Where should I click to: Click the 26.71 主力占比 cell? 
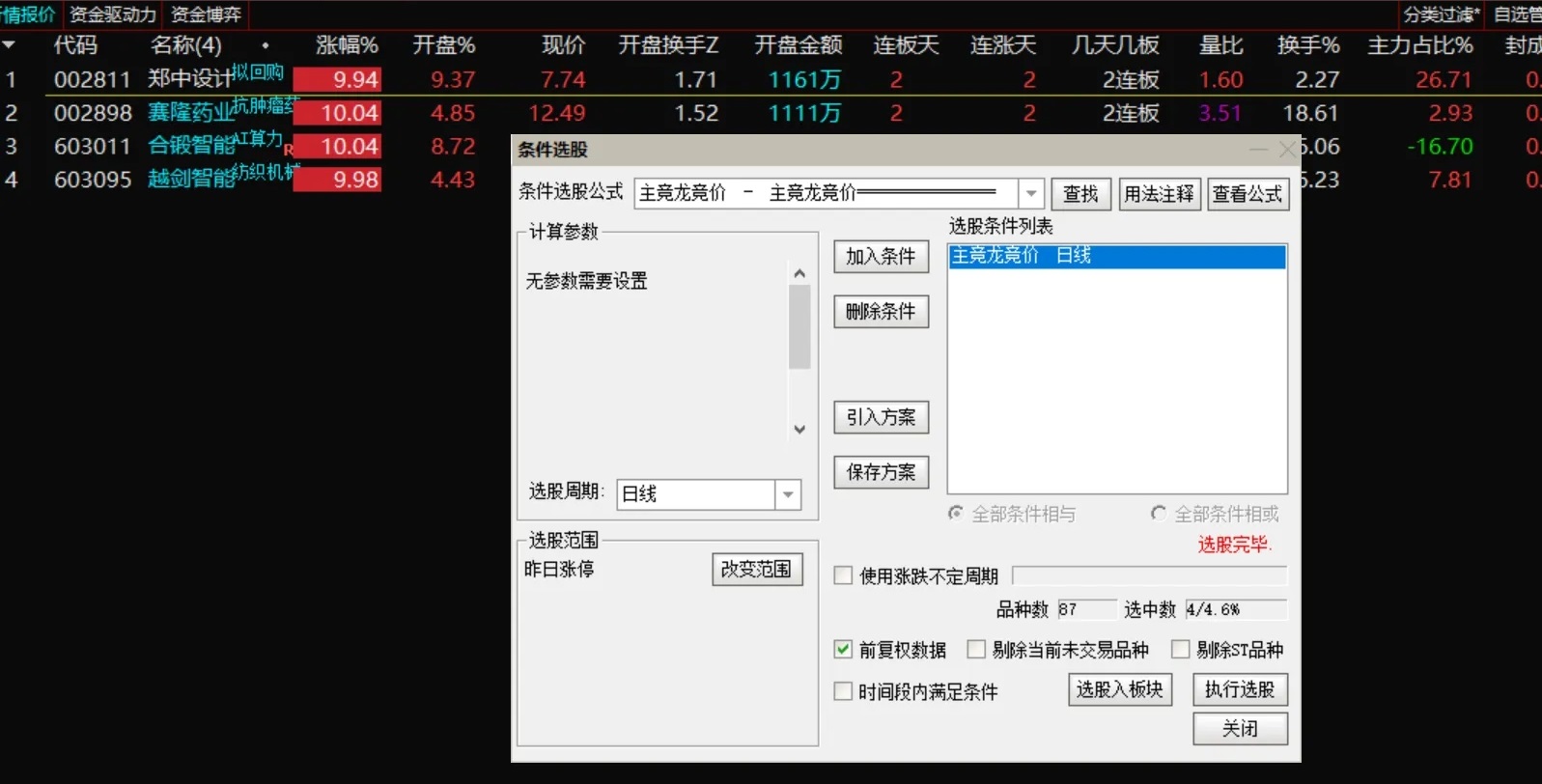(1444, 79)
